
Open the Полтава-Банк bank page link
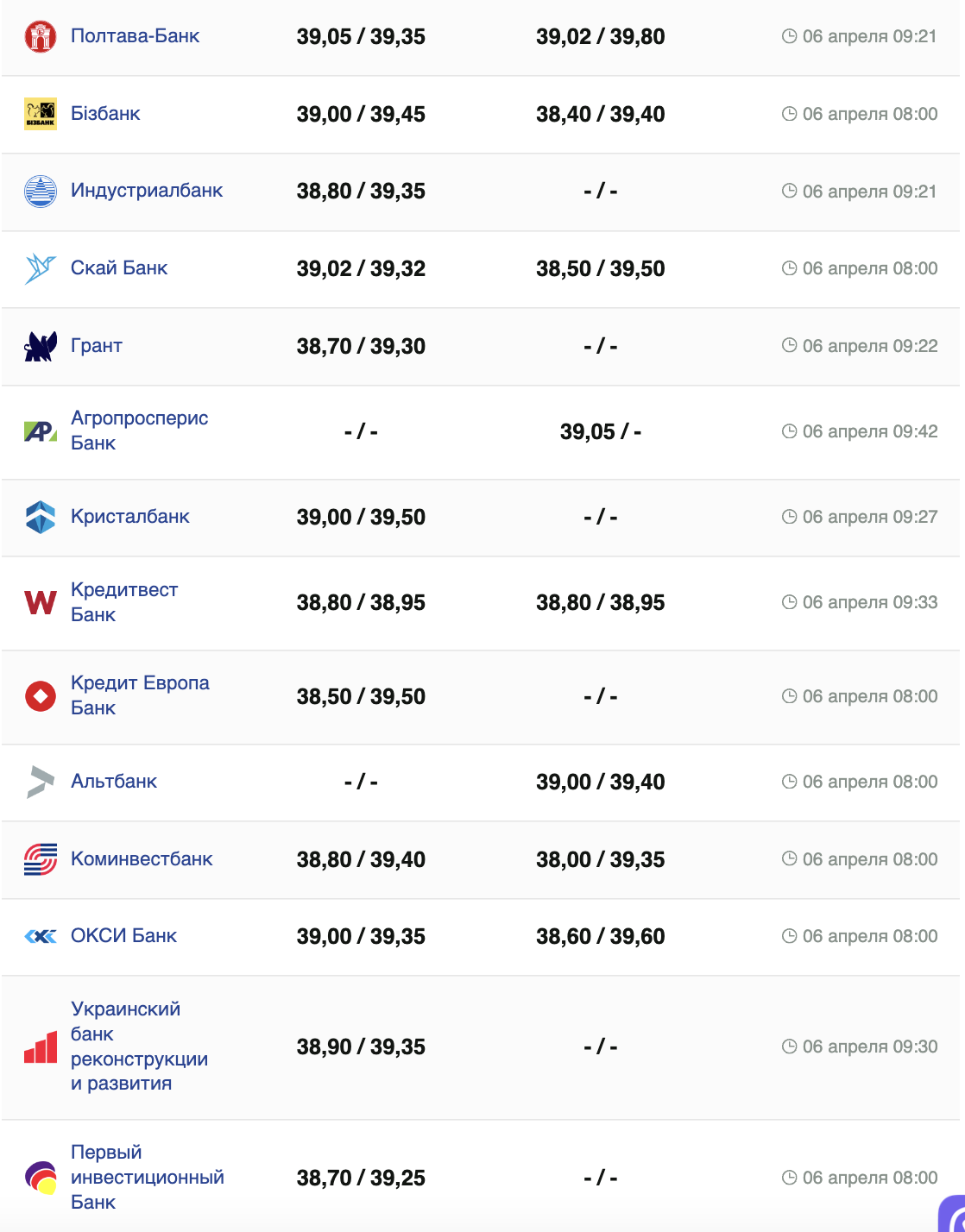click(x=135, y=36)
